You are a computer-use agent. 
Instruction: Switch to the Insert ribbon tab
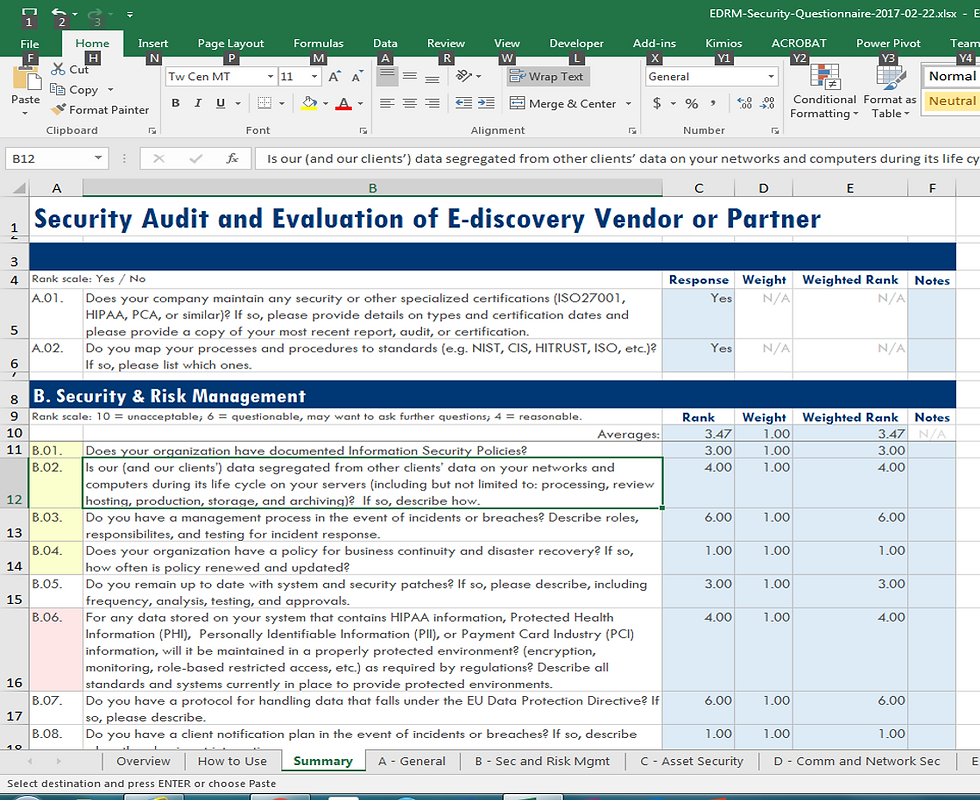(x=152, y=43)
